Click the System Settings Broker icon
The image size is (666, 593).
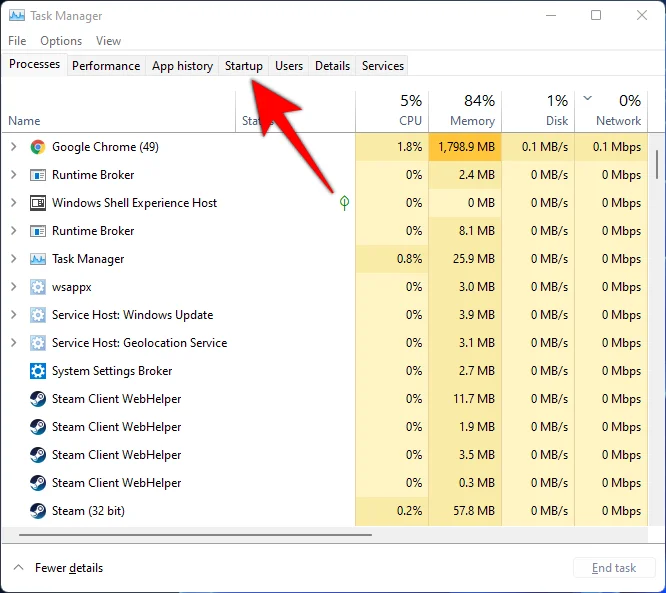[x=38, y=371]
